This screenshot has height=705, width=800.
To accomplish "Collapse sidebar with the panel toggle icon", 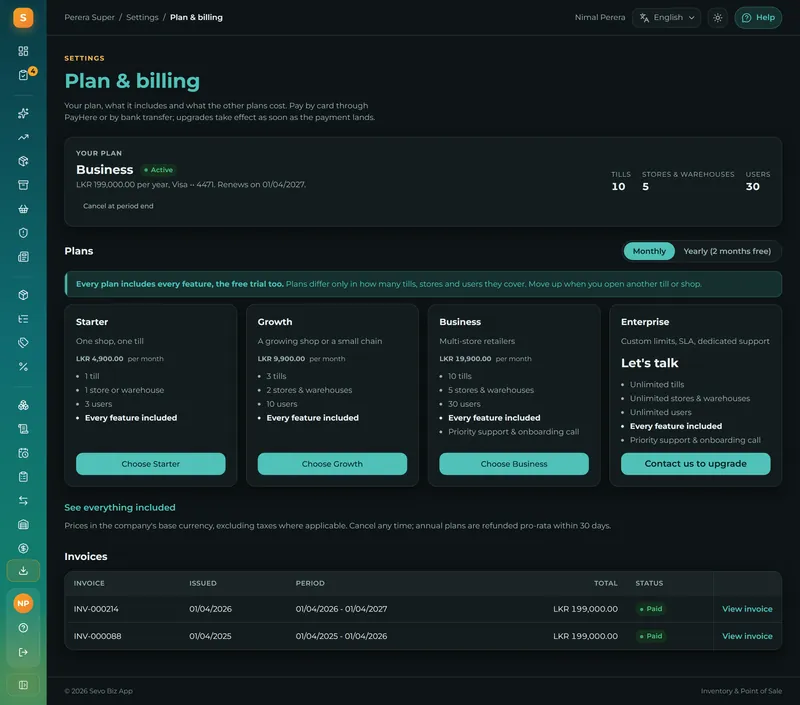I will (x=23, y=685).
